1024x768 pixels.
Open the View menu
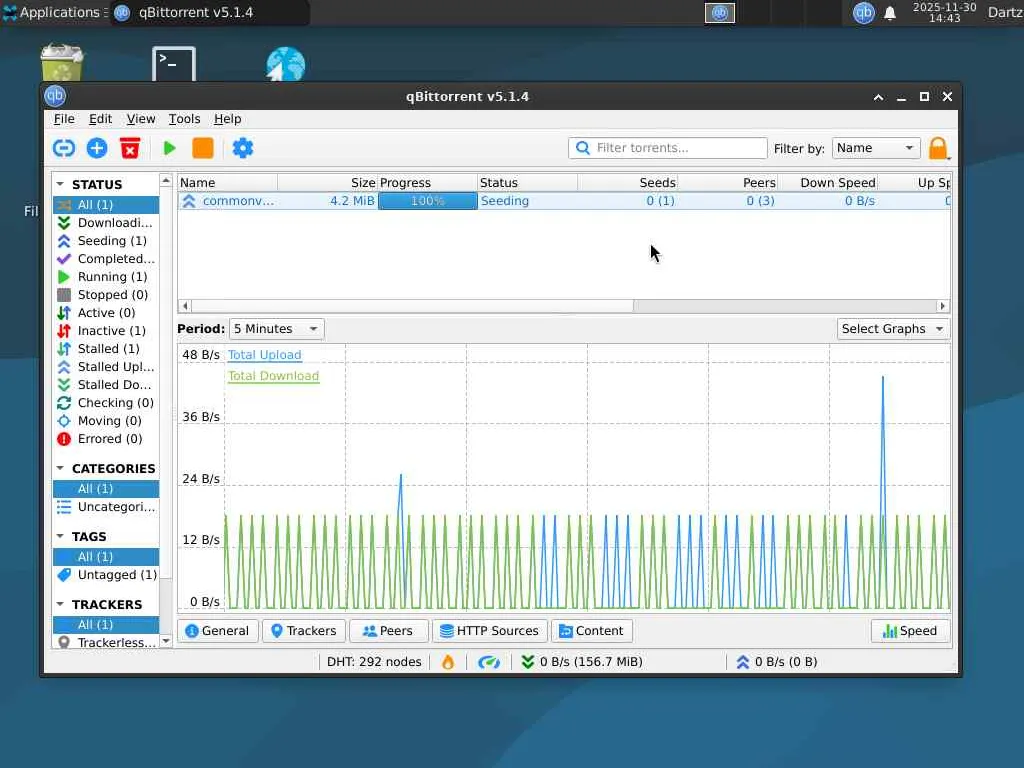140,119
